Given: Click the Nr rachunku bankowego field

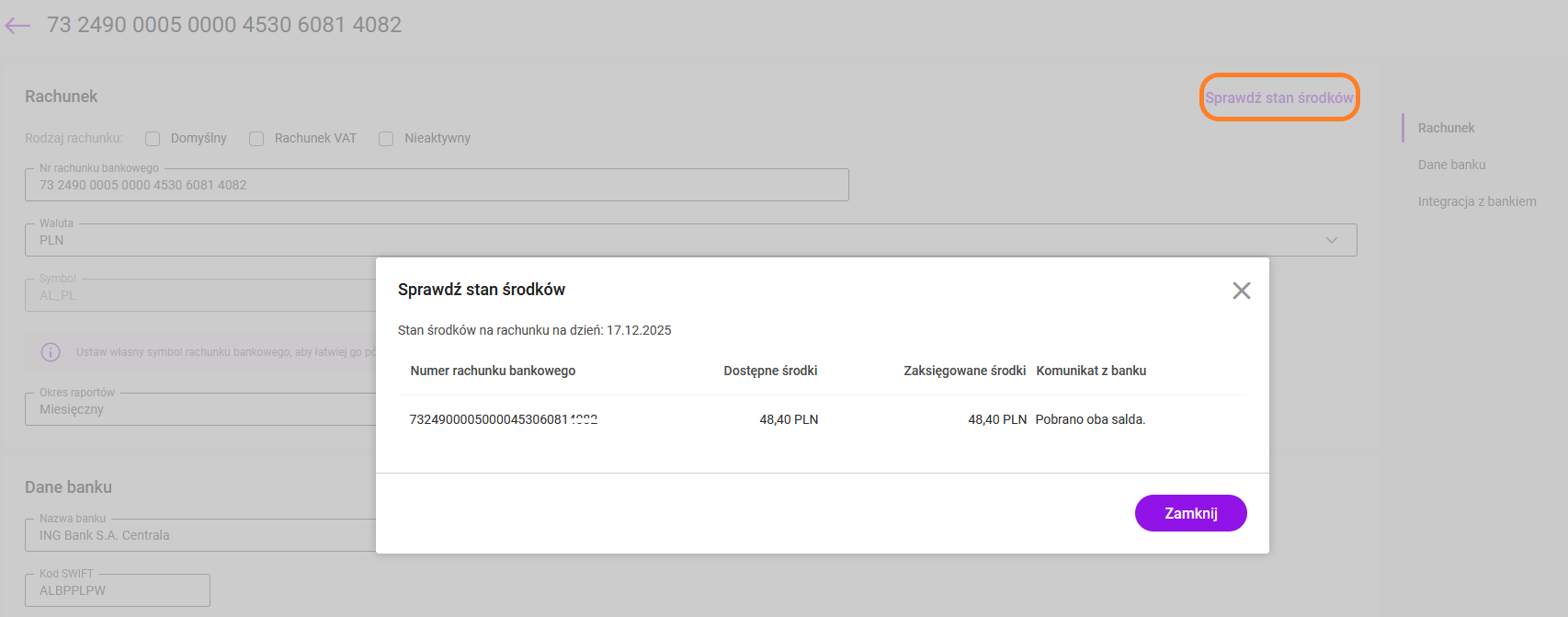Looking at the screenshot, I should coord(436,185).
